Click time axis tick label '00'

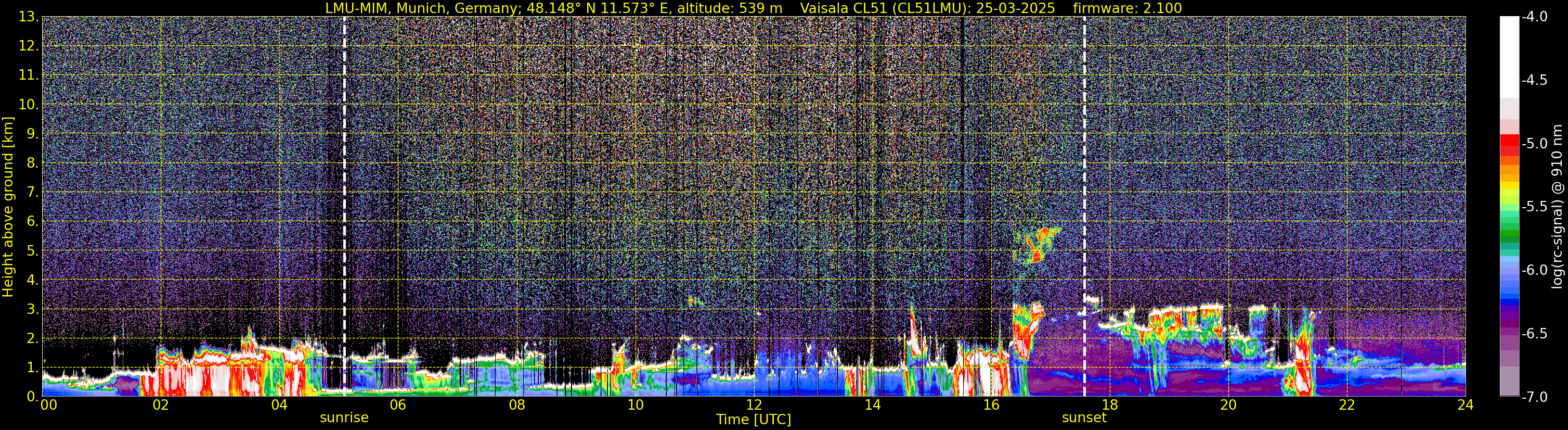pyautogui.click(x=49, y=405)
